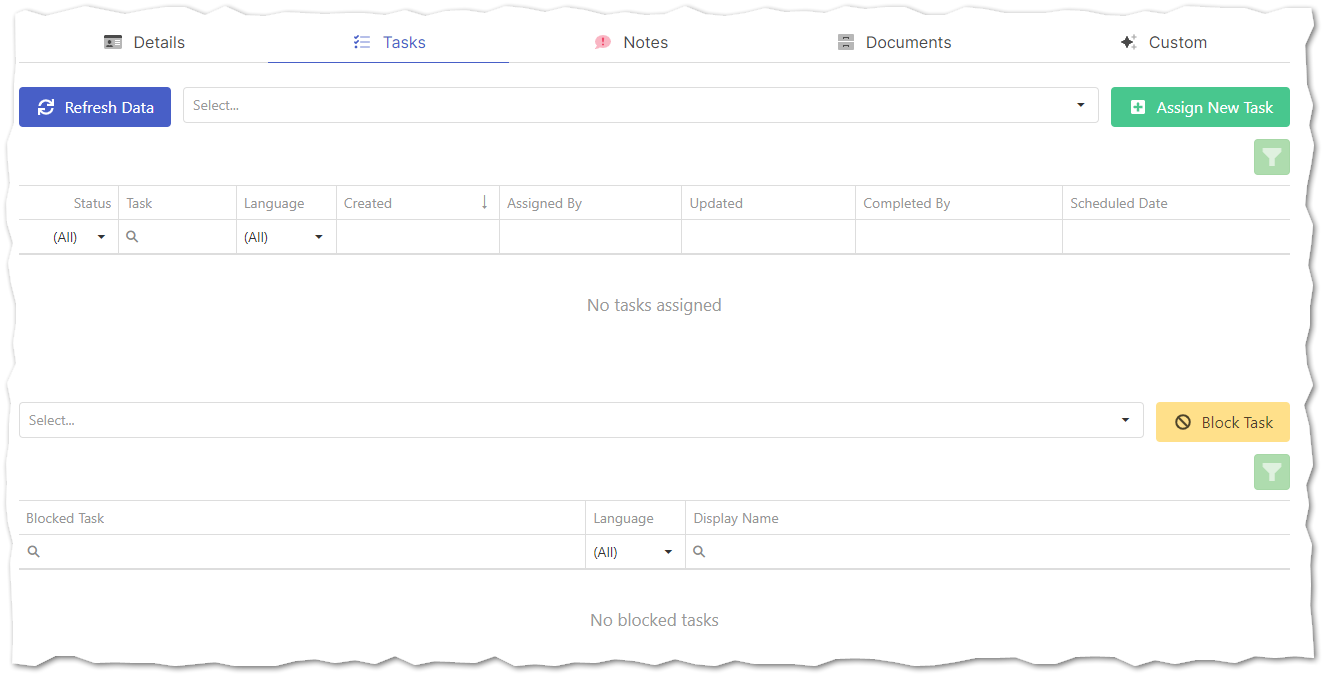Click the Notes speech bubble icon

pos(602,42)
